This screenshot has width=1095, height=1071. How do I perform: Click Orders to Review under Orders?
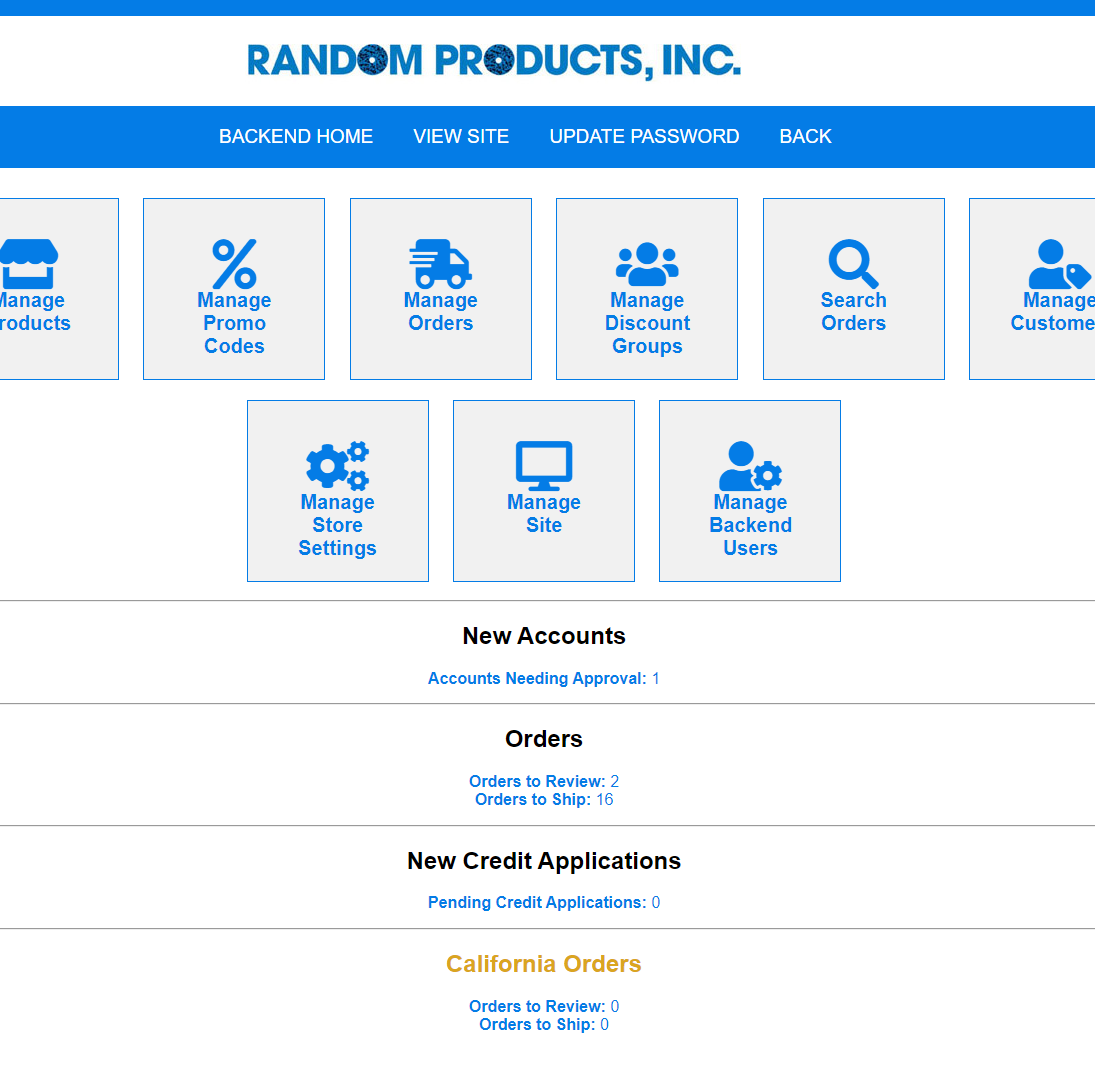pyautogui.click(x=537, y=781)
